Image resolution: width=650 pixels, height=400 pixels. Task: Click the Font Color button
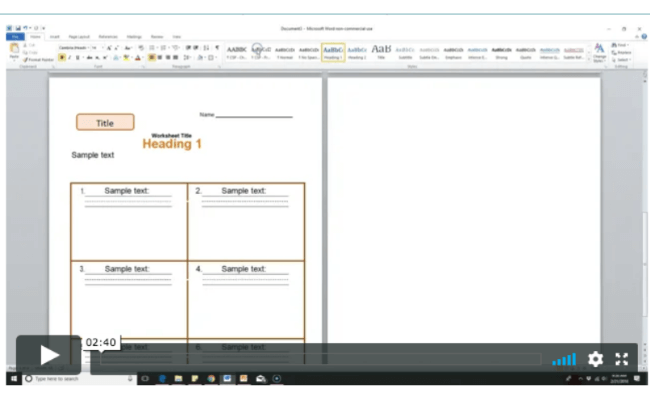pyautogui.click(x=137, y=58)
